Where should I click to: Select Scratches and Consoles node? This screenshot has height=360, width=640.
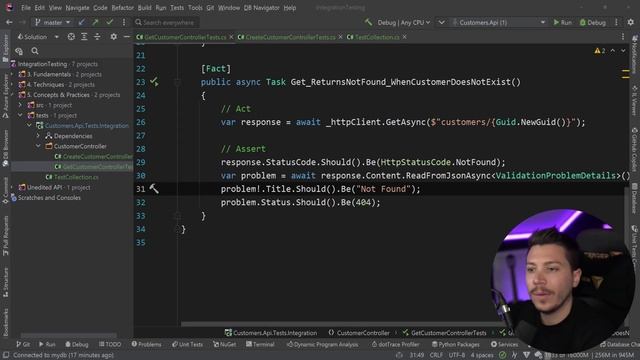tap(45, 198)
